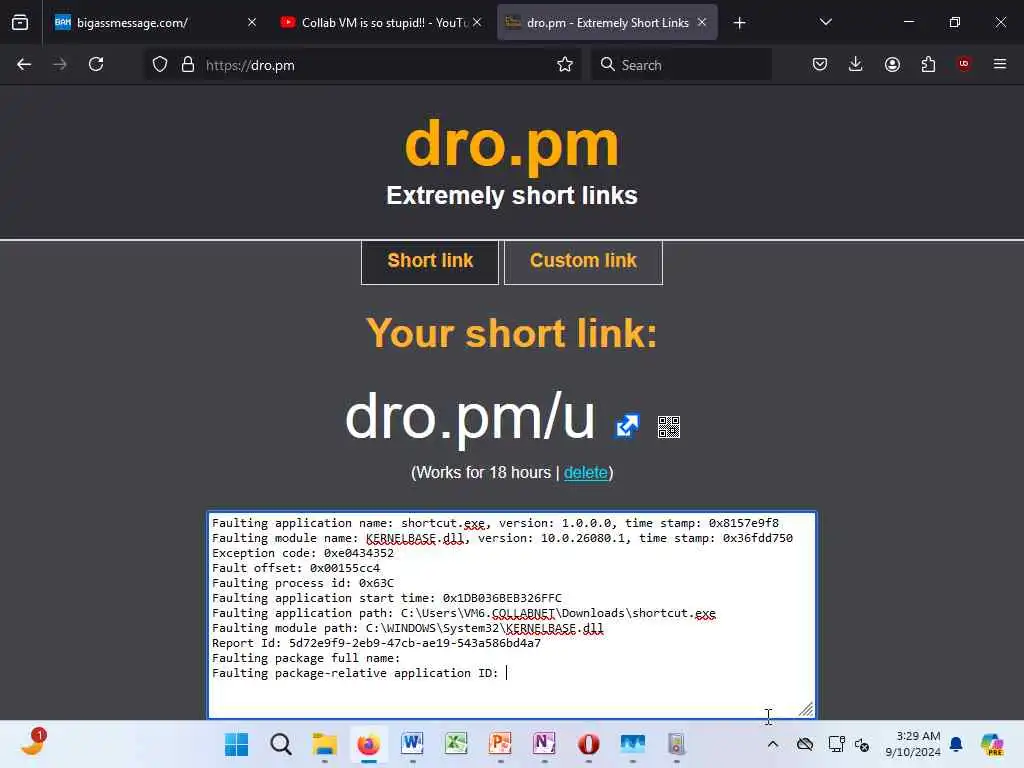Switch to Collab VM YouTube tab
1024x768 pixels.
(380, 22)
